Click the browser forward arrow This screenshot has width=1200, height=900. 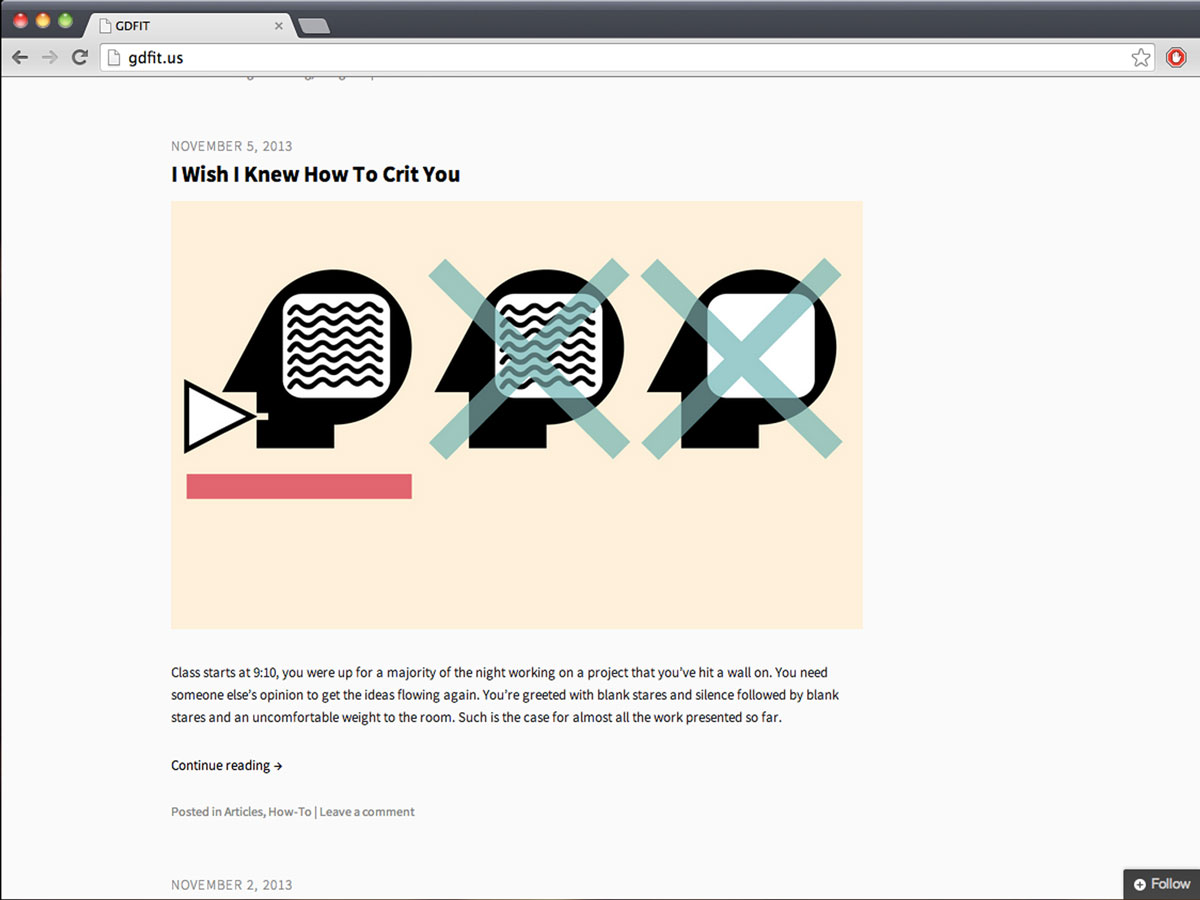(50, 58)
